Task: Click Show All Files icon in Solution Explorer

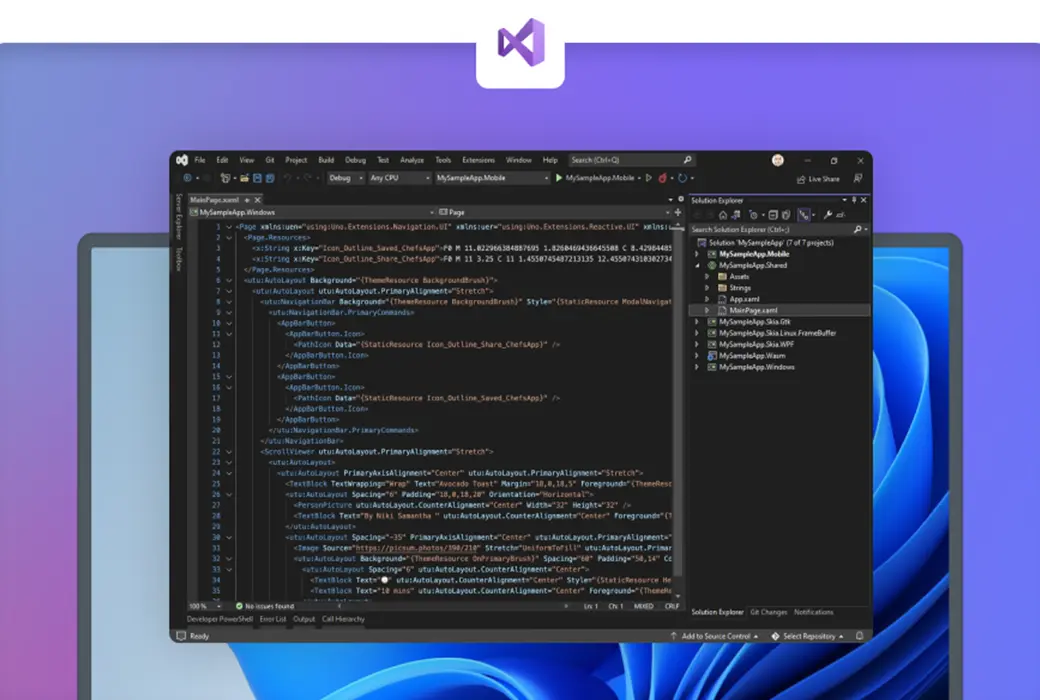Action: (x=786, y=214)
